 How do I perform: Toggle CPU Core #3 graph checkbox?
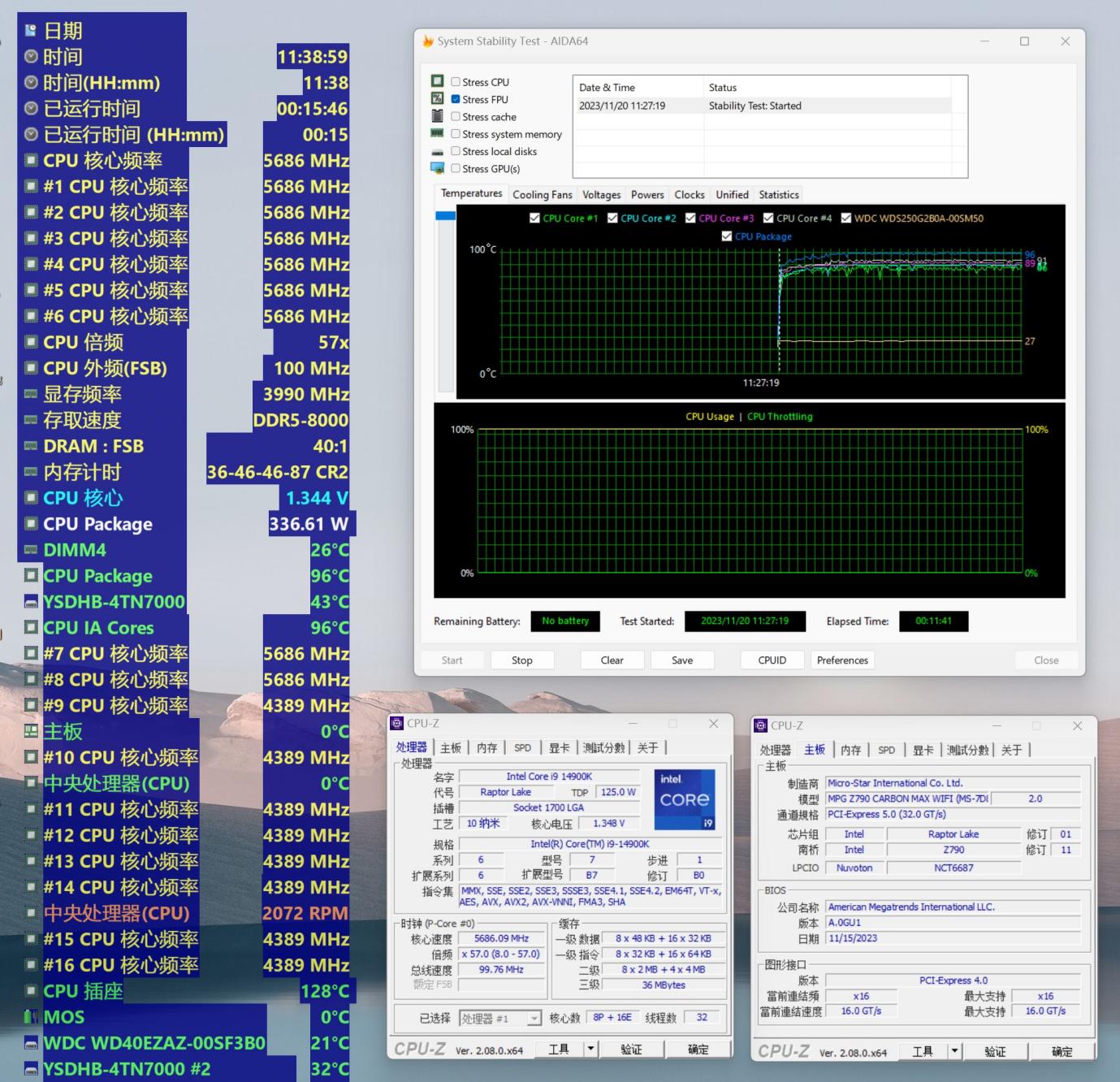(690, 218)
